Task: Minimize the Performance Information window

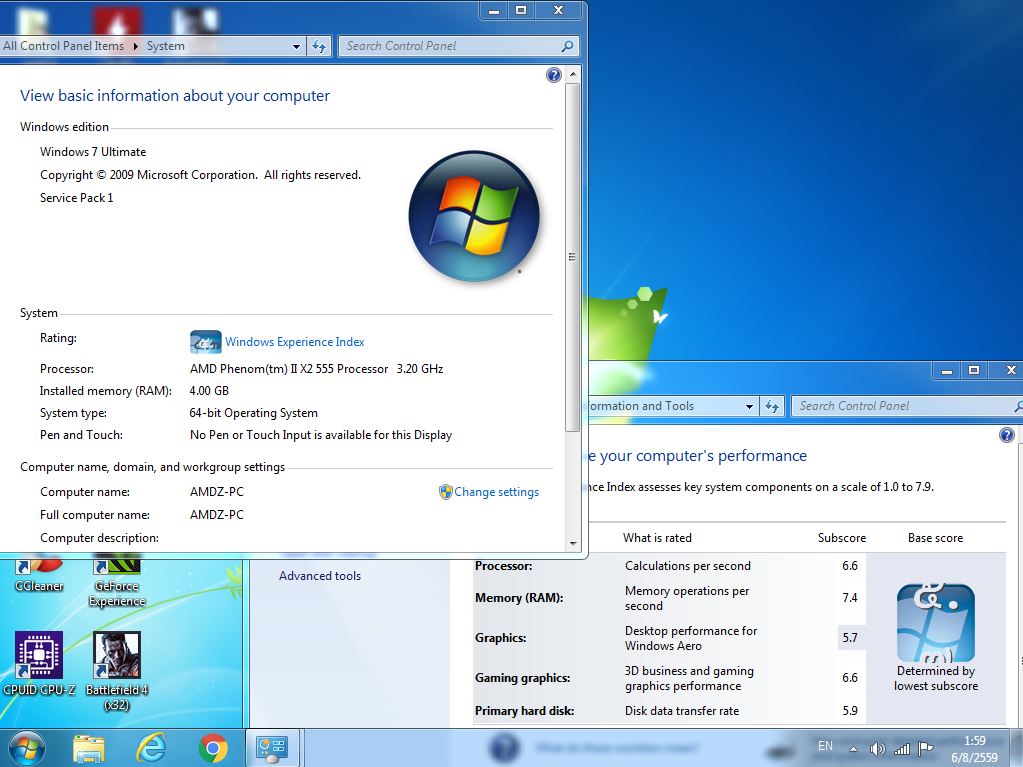Action: point(947,371)
